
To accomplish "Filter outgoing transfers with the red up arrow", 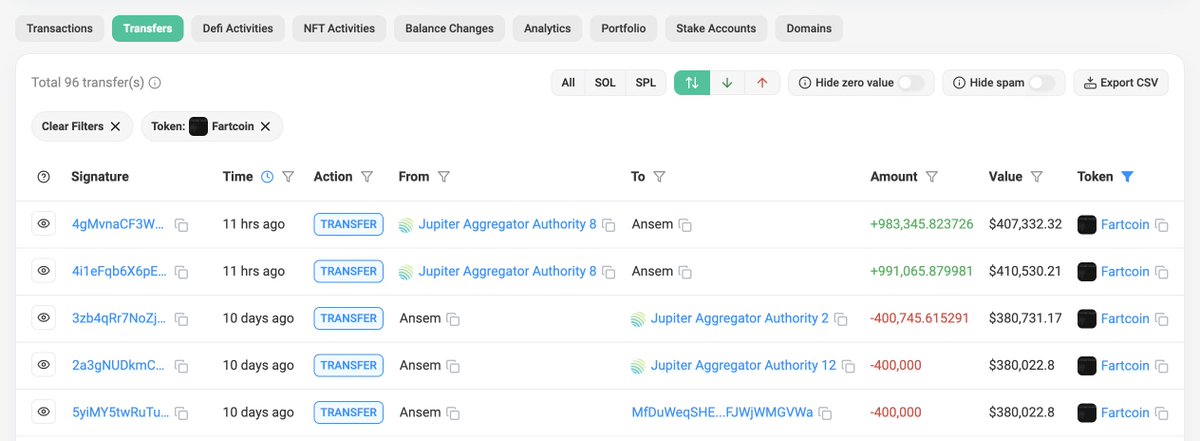I will tap(762, 82).
